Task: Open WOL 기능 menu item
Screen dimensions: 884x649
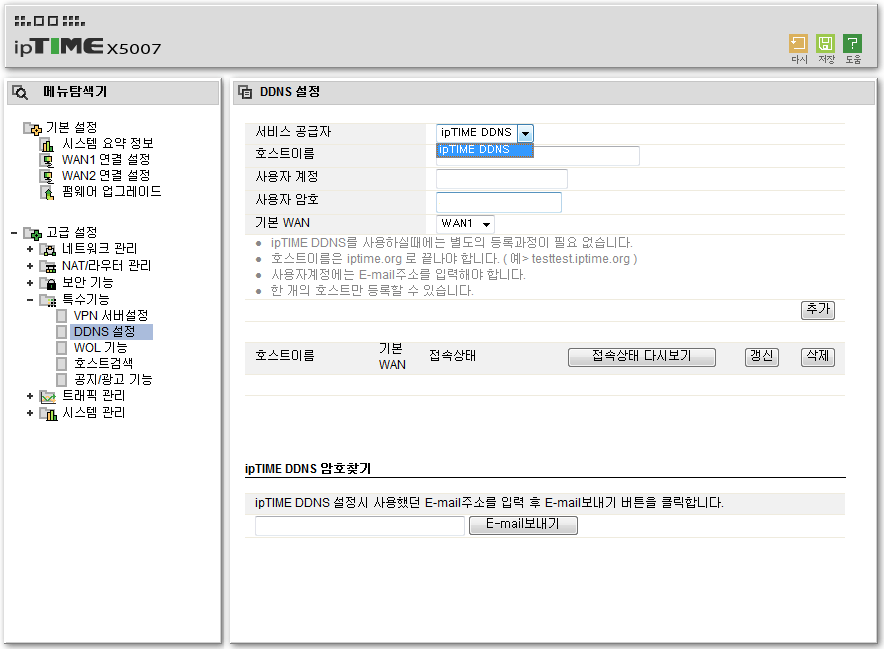Action: (x=100, y=348)
